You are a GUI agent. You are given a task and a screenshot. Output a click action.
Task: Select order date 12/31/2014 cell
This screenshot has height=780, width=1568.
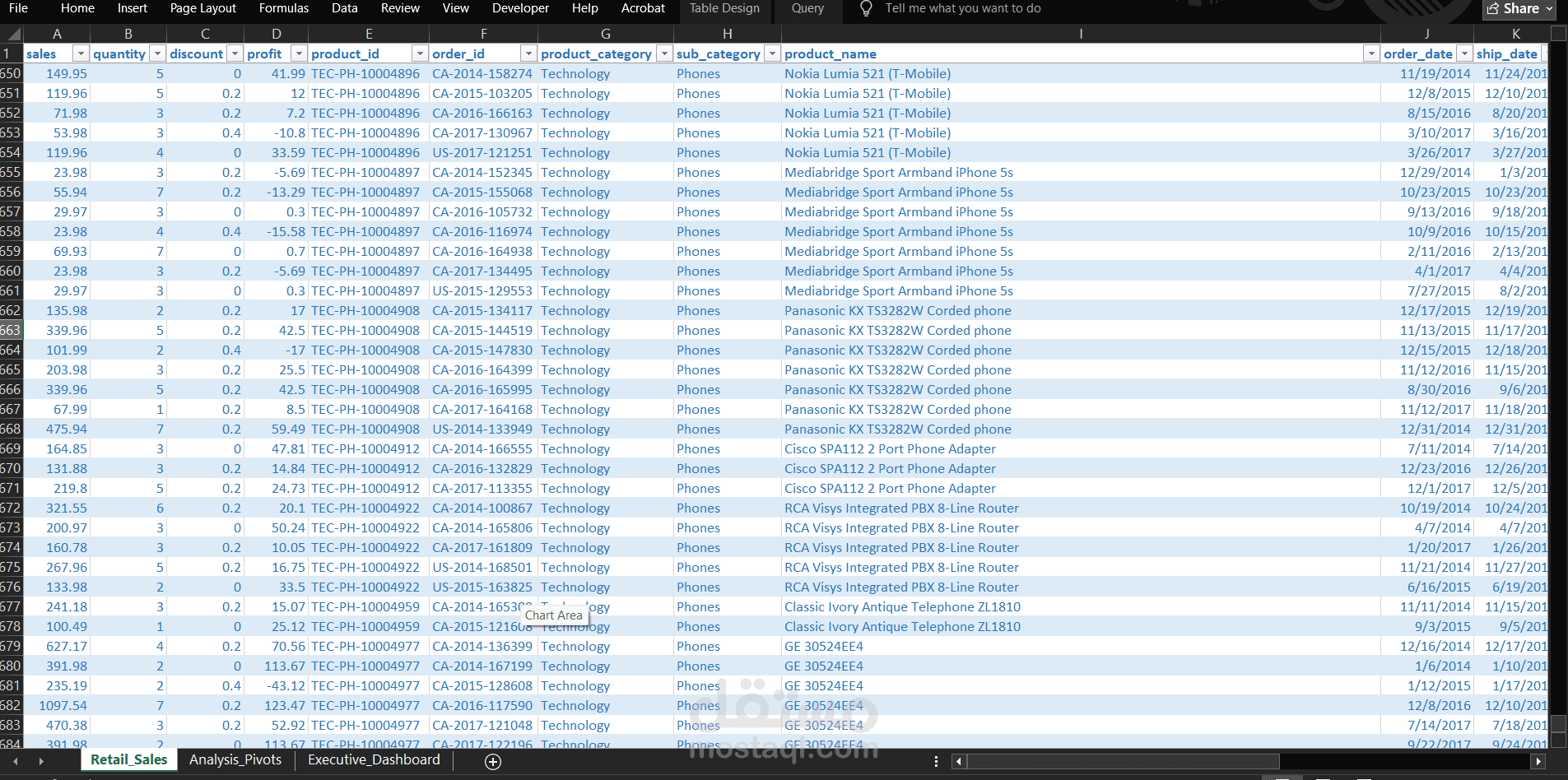tap(1427, 429)
